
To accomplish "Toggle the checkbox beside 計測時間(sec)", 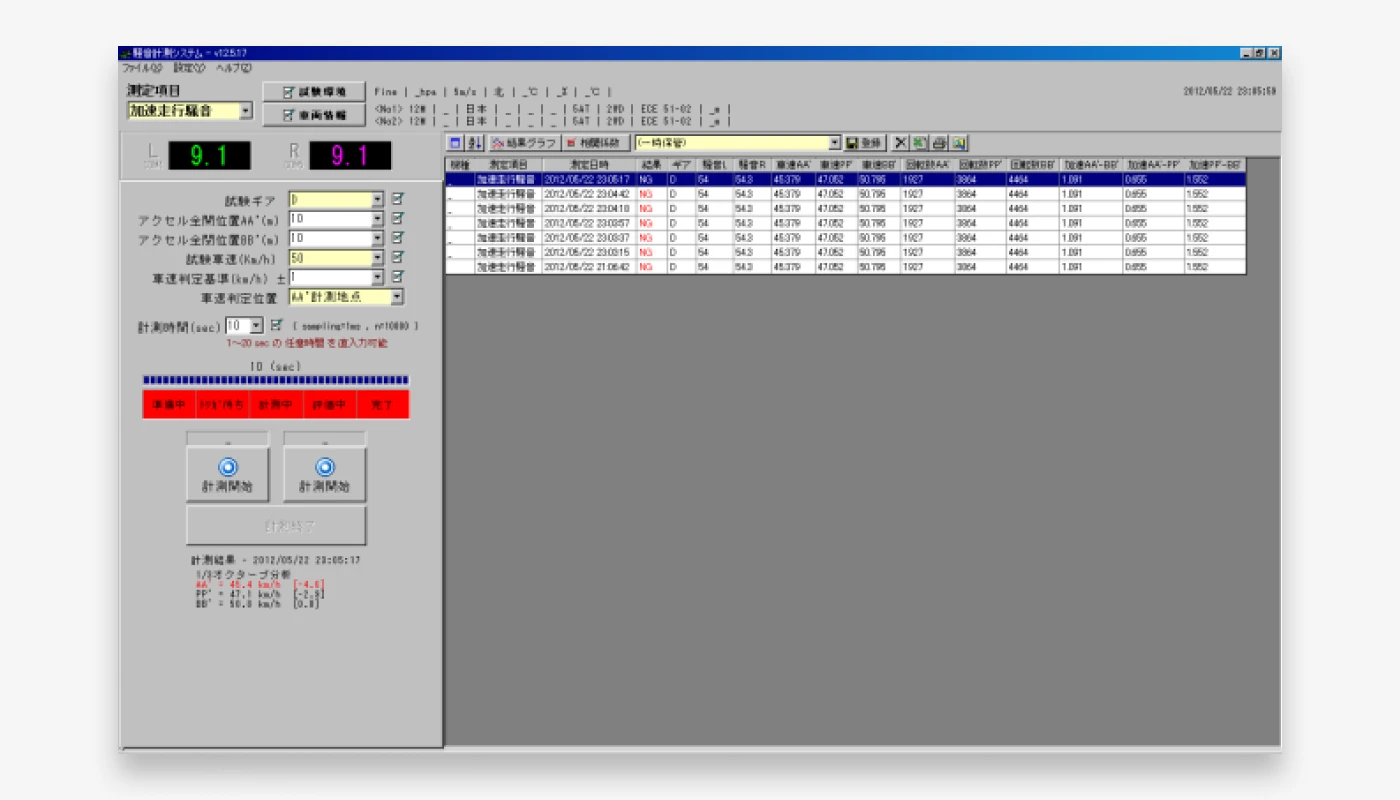I will tap(277, 325).
